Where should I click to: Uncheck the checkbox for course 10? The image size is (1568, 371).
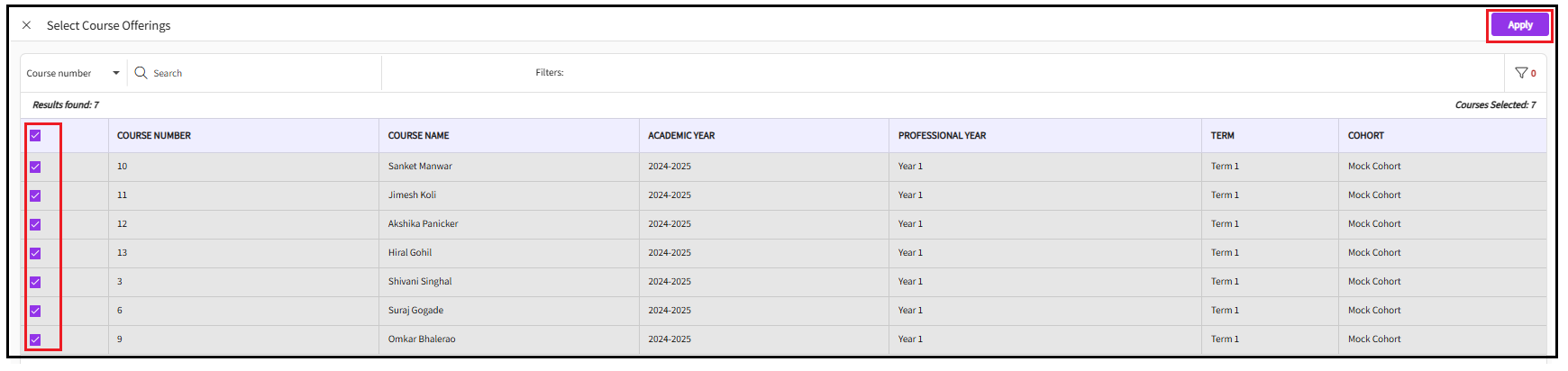pyautogui.click(x=35, y=167)
